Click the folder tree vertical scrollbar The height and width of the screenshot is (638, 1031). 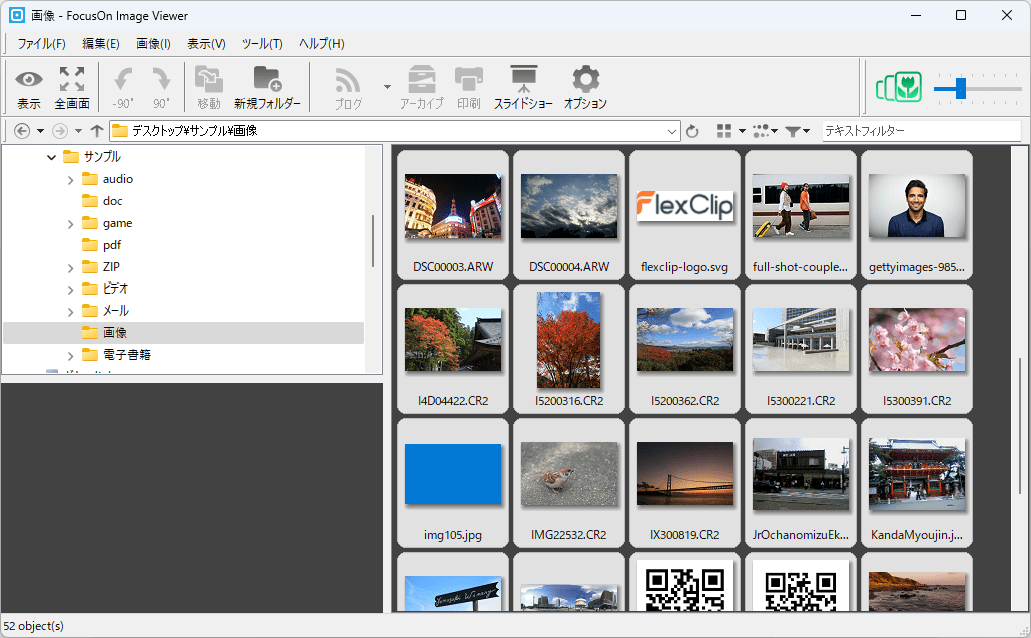[373, 241]
